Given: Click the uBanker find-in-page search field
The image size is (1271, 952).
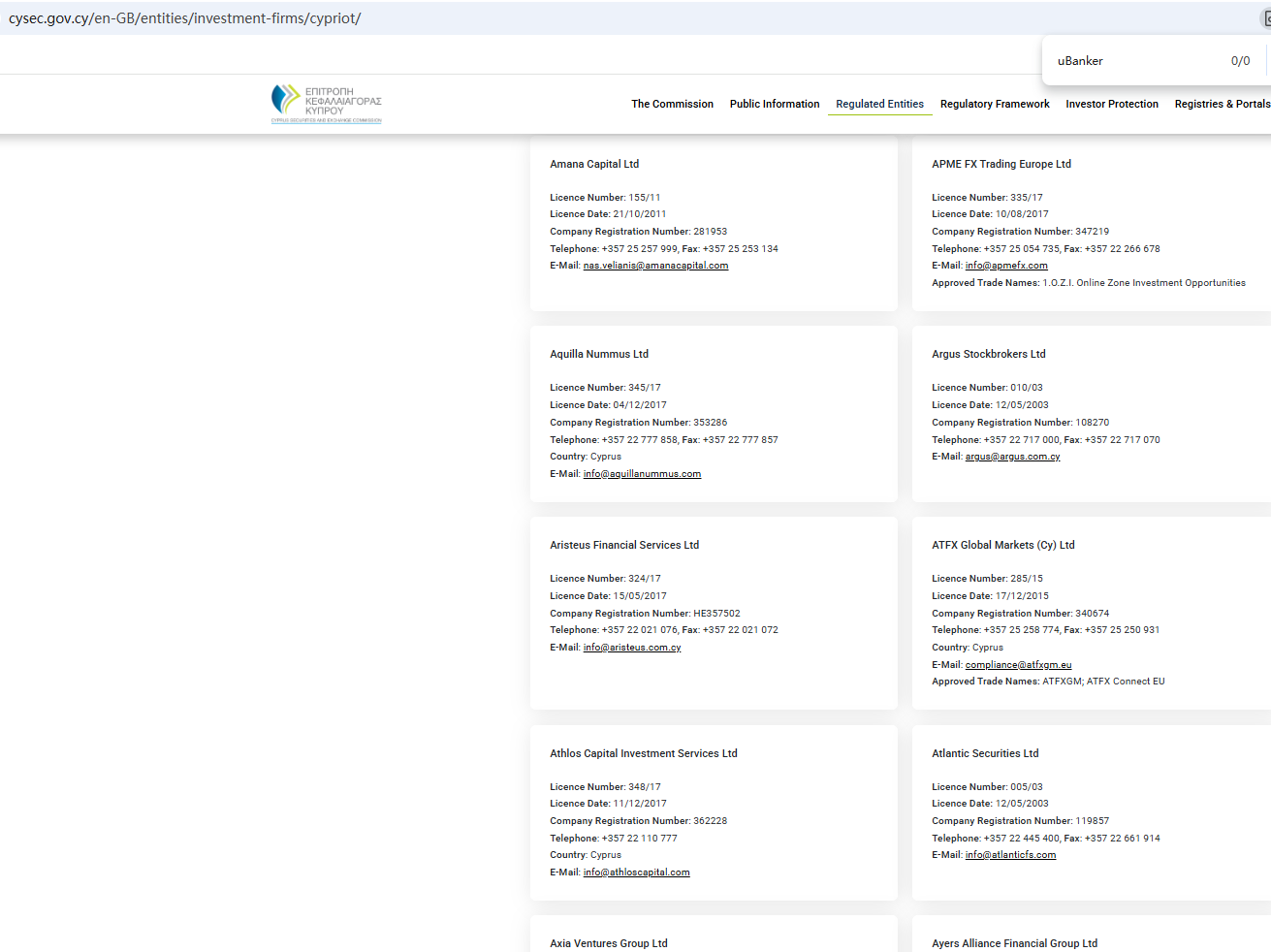Looking at the screenshot, I should (x=1134, y=61).
